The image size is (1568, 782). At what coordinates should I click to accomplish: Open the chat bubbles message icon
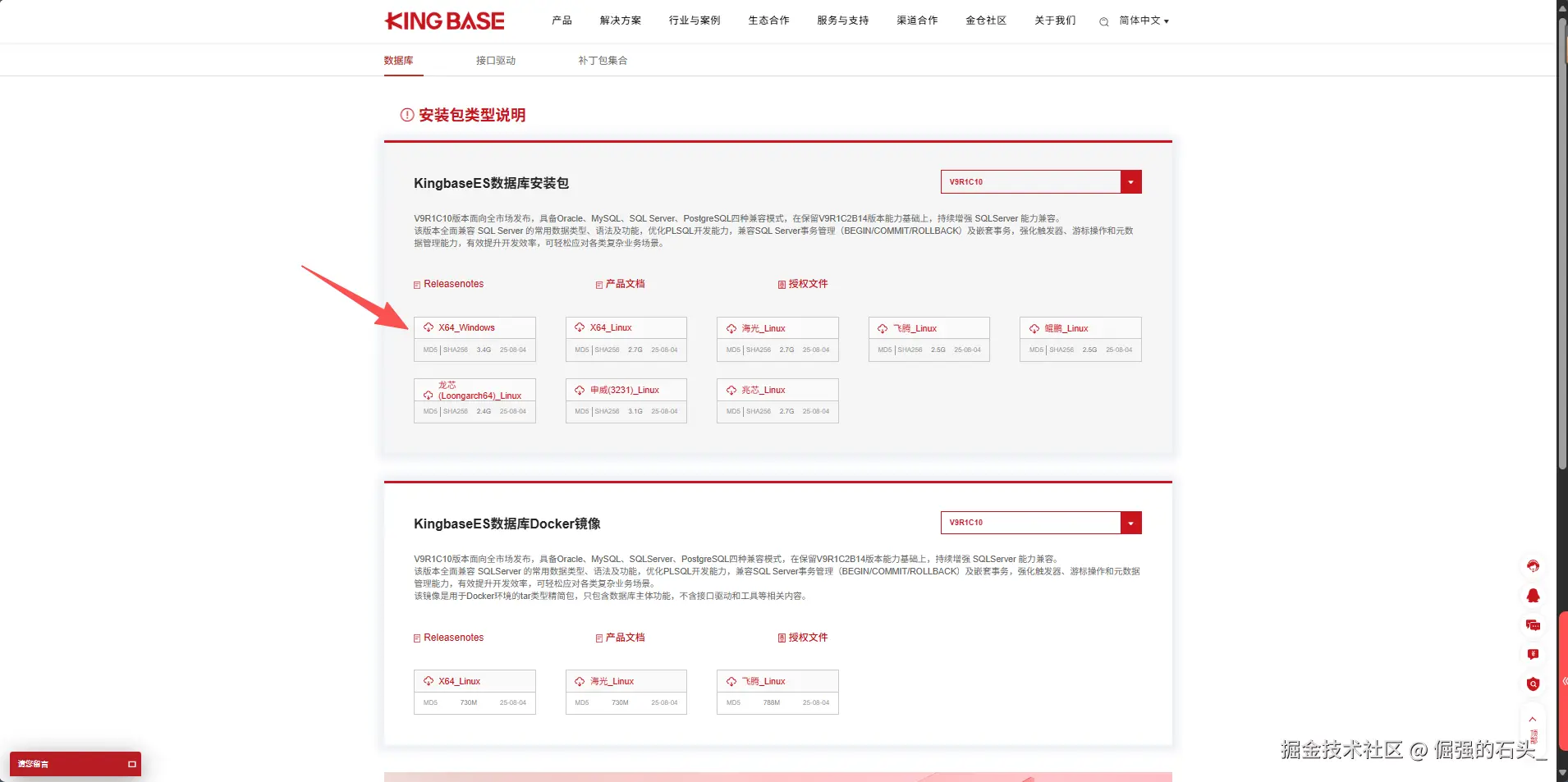pos(1533,625)
